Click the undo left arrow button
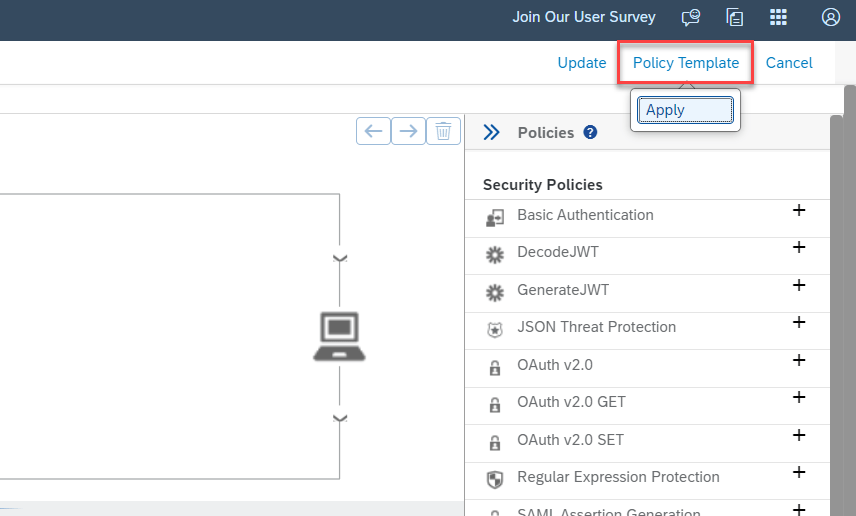 pos(373,131)
